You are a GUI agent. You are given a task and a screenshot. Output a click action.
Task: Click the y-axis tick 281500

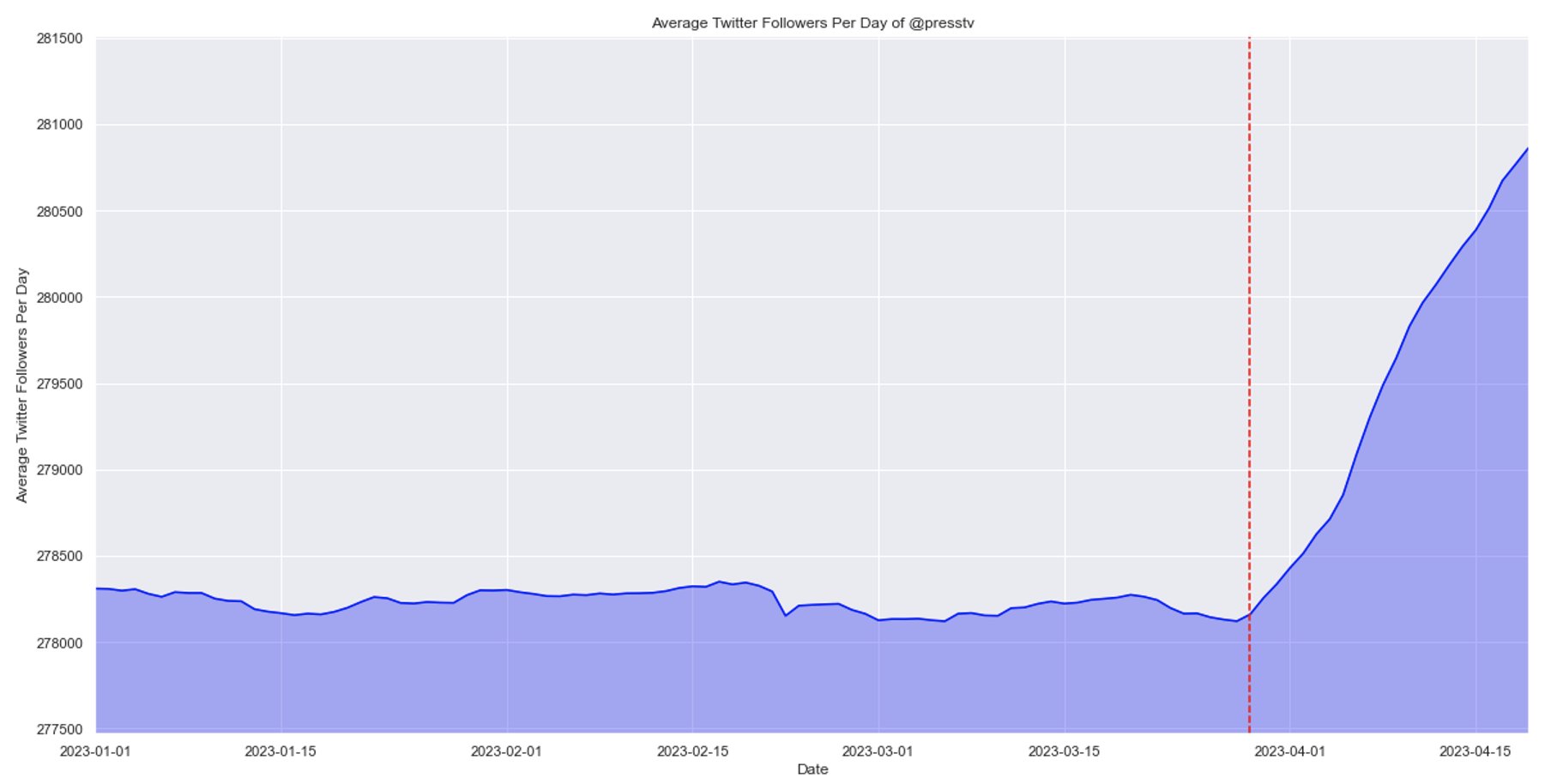click(59, 39)
